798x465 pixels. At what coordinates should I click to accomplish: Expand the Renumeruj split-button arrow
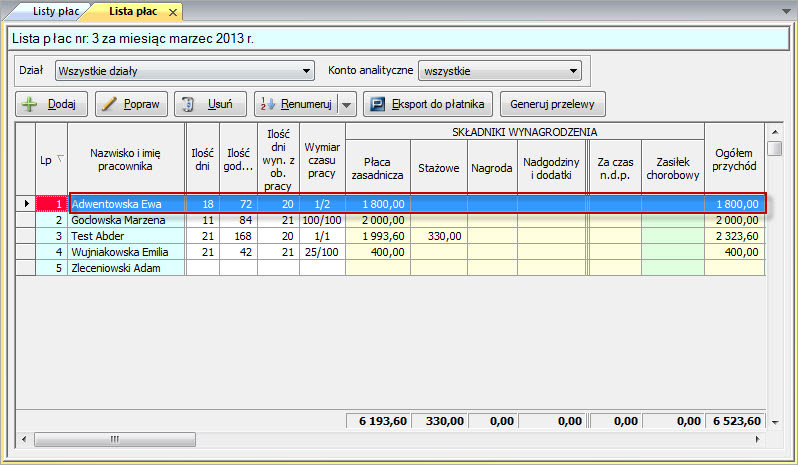(346, 104)
